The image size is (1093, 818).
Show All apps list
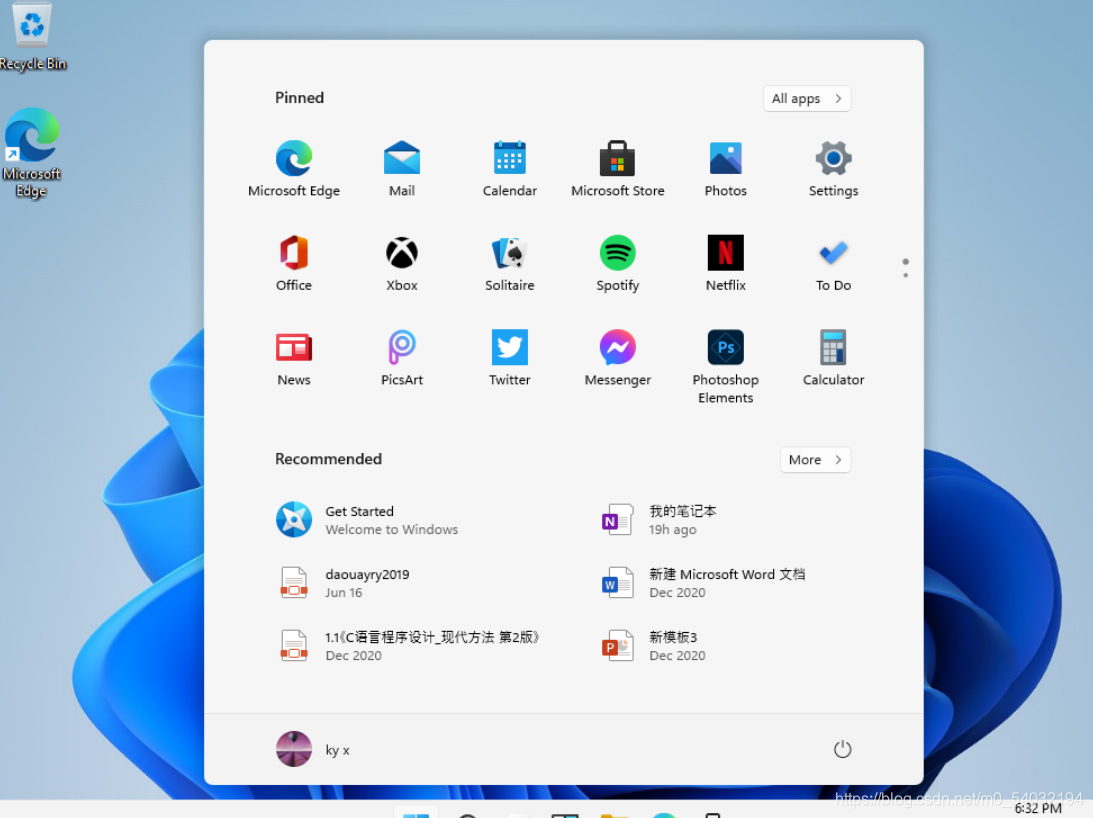(x=807, y=98)
